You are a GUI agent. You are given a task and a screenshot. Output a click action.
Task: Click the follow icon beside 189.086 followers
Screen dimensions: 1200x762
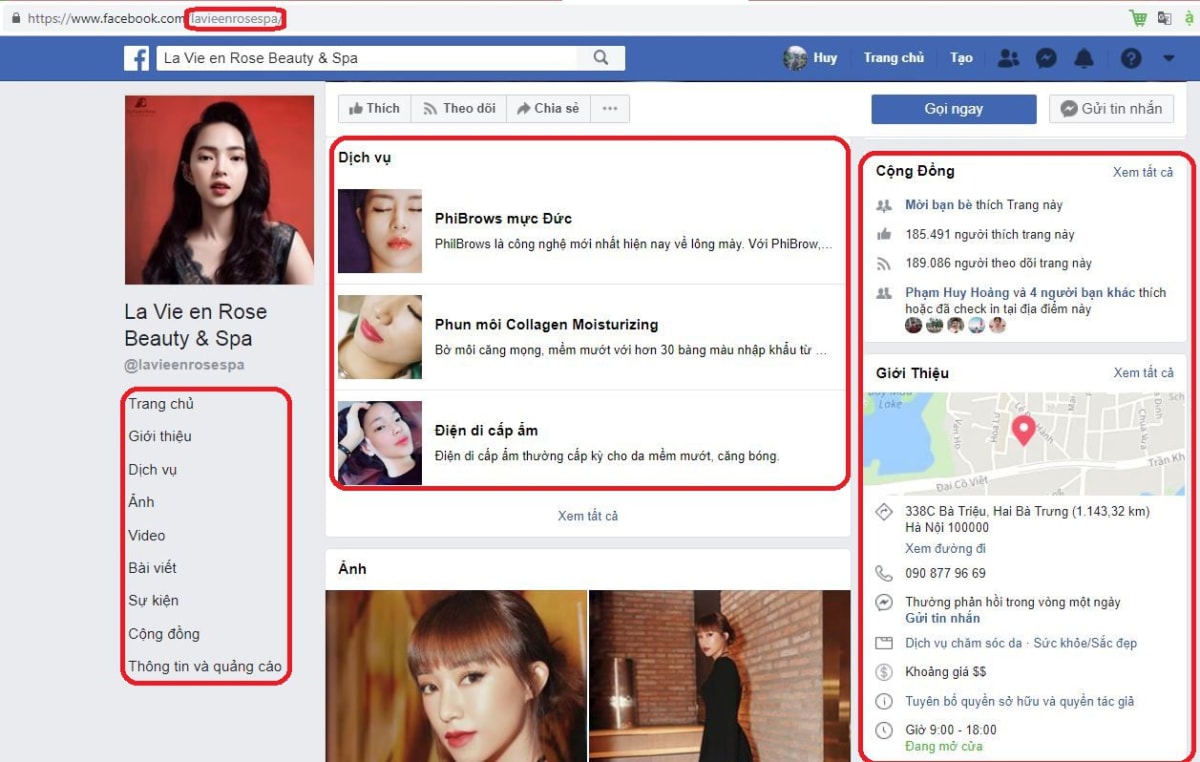pyautogui.click(x=884, y=264)
